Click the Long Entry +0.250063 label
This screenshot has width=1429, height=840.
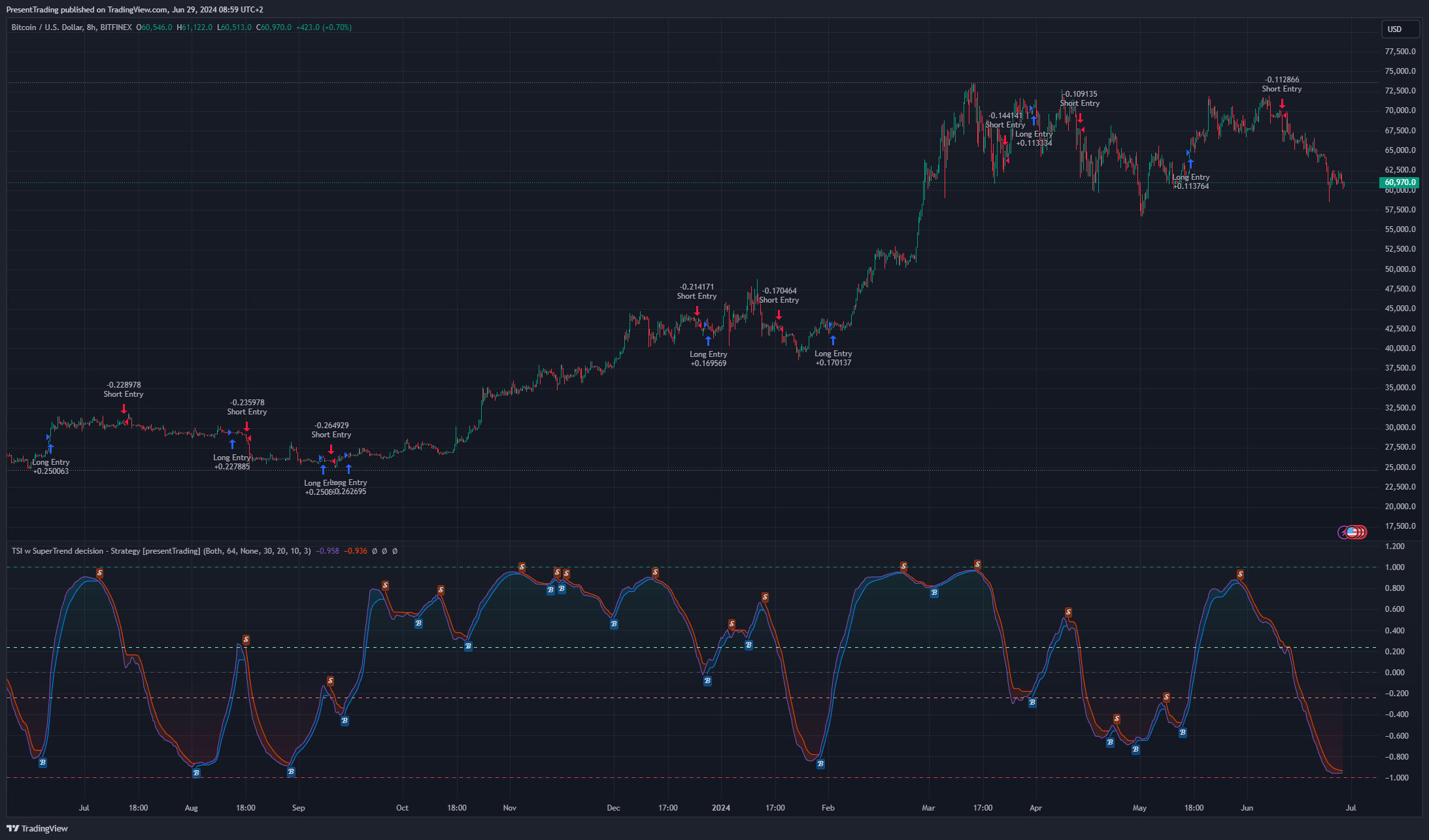coord(51,467)
